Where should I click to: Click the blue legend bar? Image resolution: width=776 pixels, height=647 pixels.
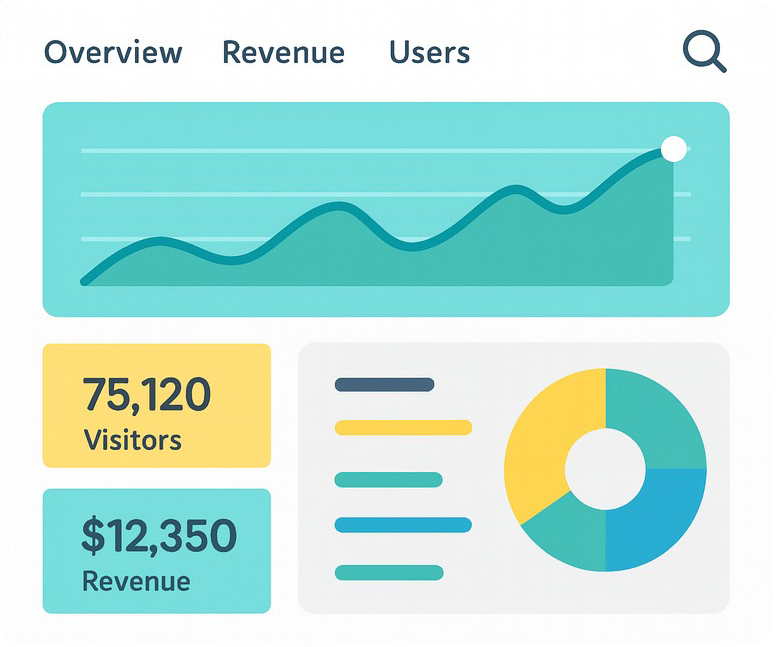point(403,525)
